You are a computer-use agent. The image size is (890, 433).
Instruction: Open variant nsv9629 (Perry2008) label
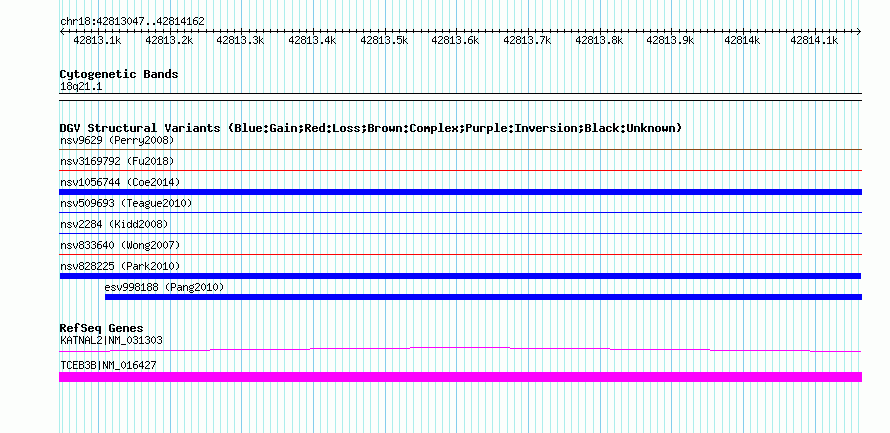pyautogui.click(x=117, y=140)
